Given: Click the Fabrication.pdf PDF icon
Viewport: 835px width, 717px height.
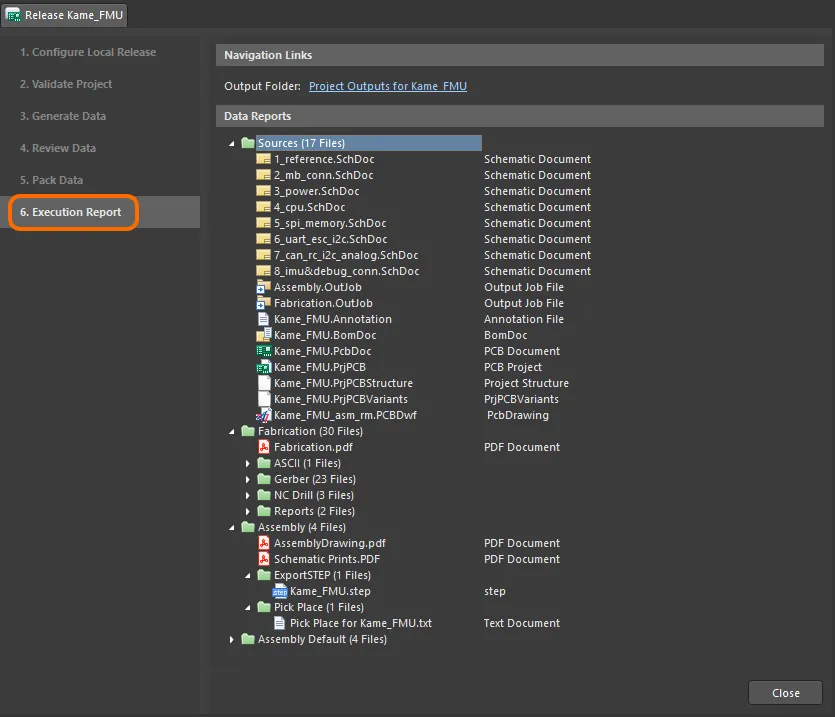Looking at the screenshot, I should point(262,447).
